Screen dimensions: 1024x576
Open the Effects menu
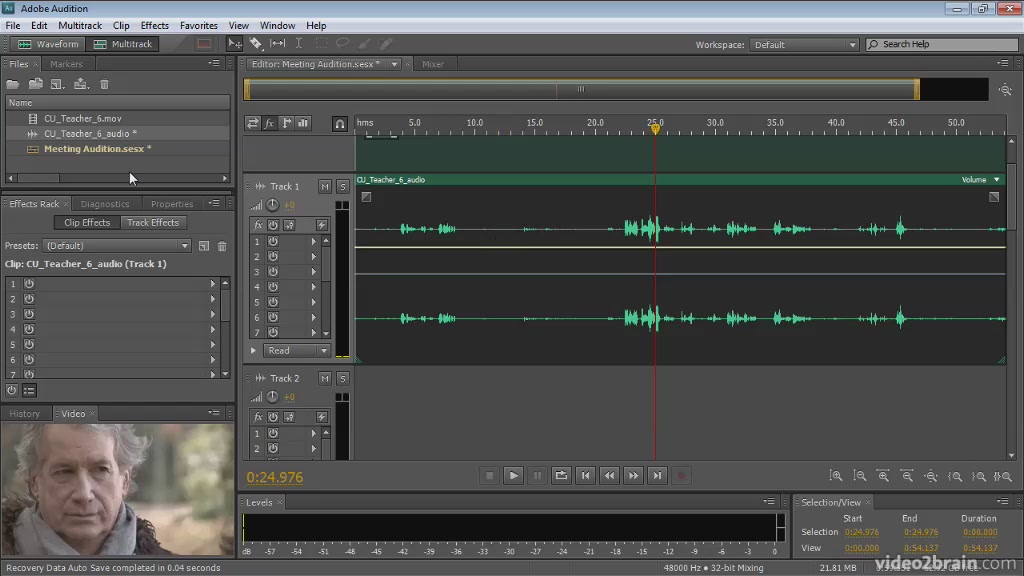(x=155, y=25)
